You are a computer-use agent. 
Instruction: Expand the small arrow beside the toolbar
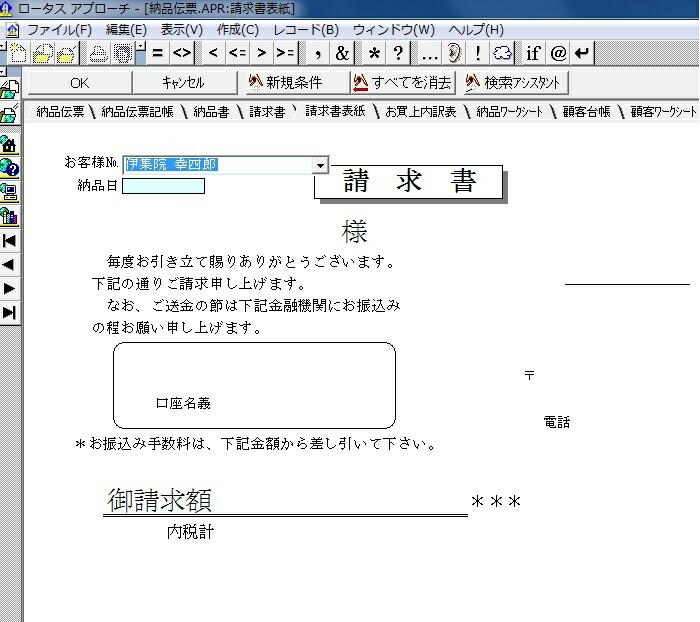point(141,46)
